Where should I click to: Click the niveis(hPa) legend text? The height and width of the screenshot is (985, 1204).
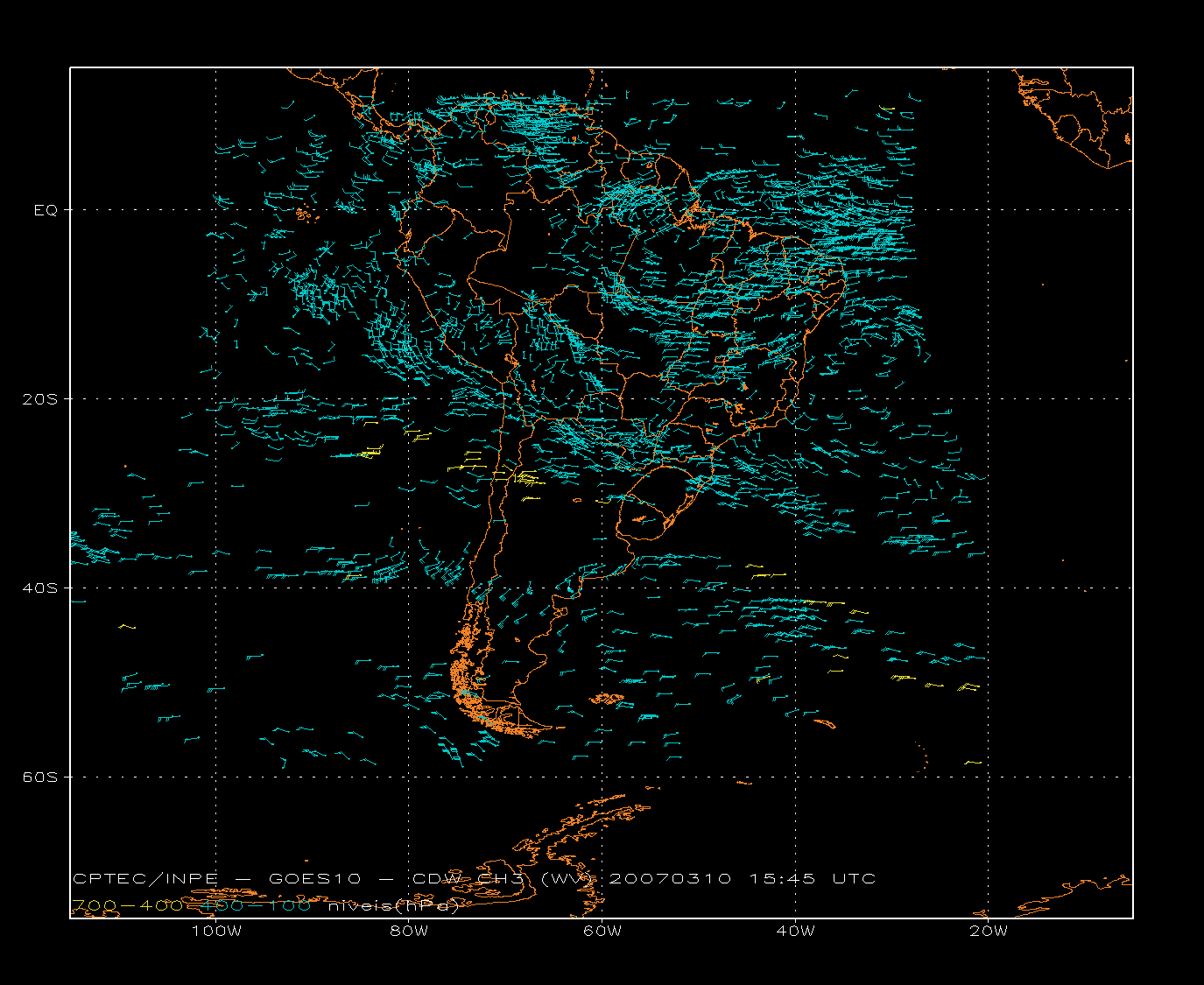click(x=393, y=906)
